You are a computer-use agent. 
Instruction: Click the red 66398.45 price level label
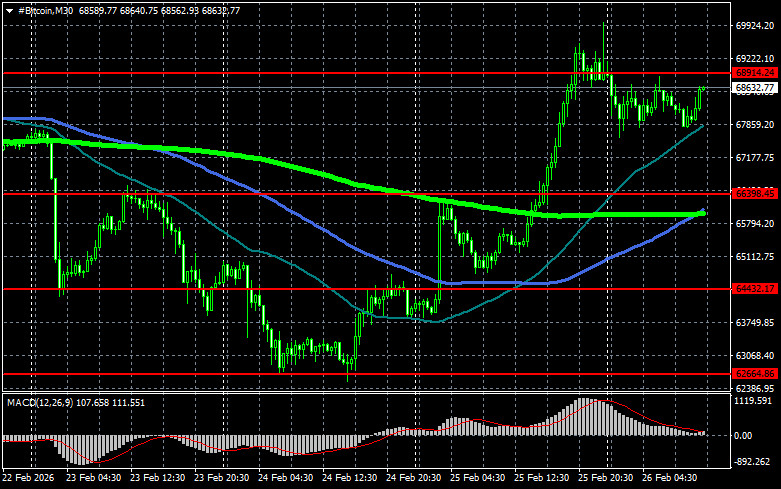756,193
